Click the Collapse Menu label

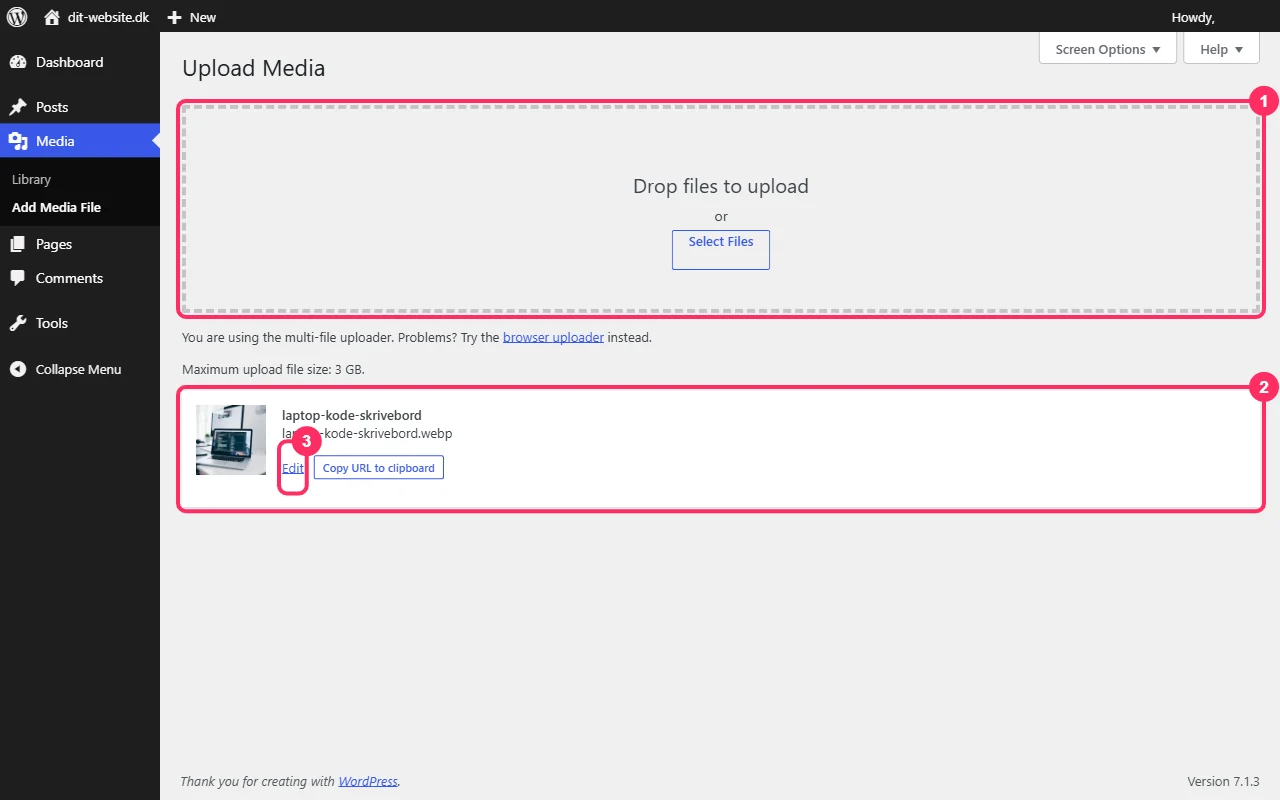tap(78, 369)
